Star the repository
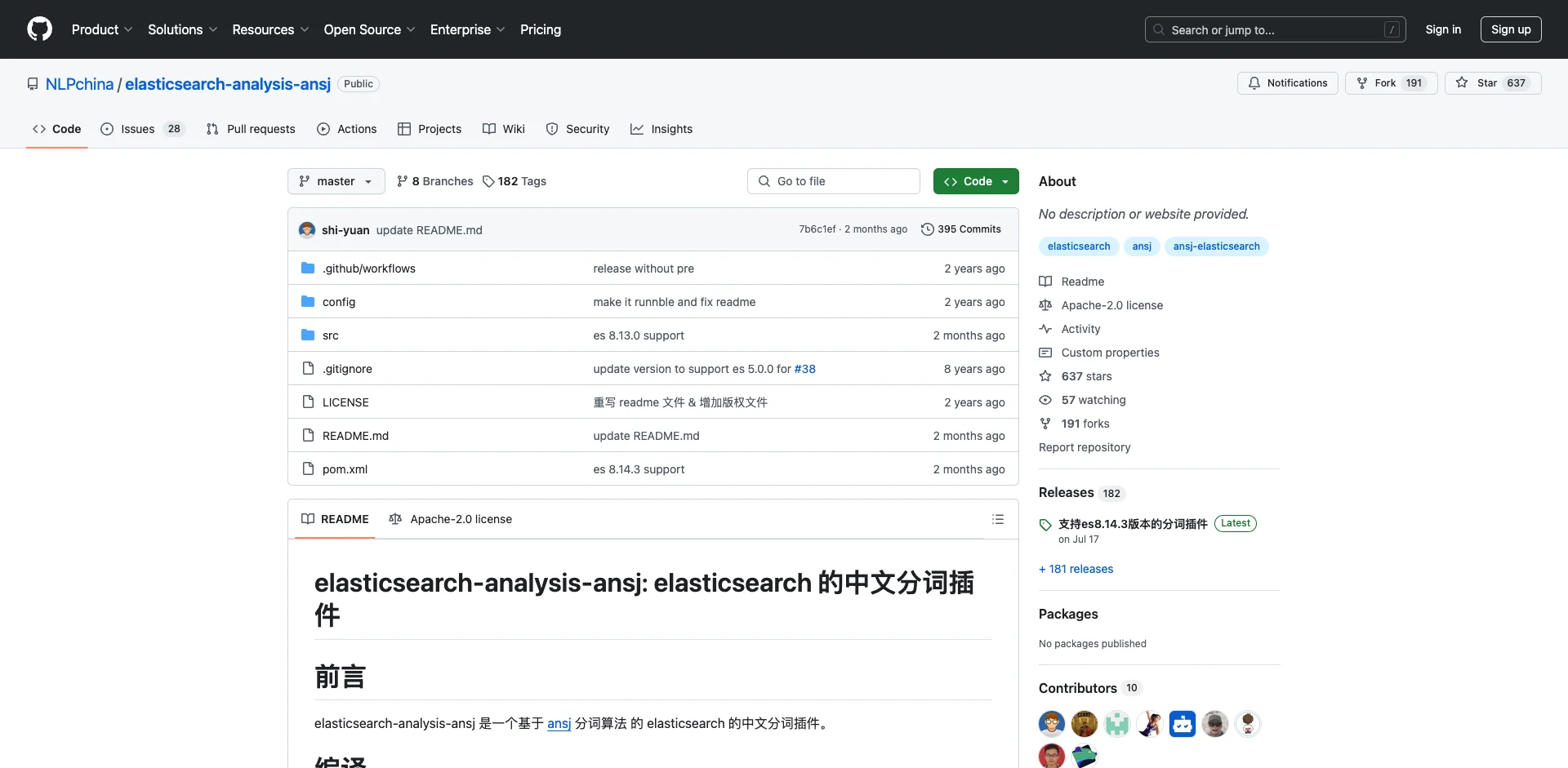1568x768 pixels. pos(1493,83)
